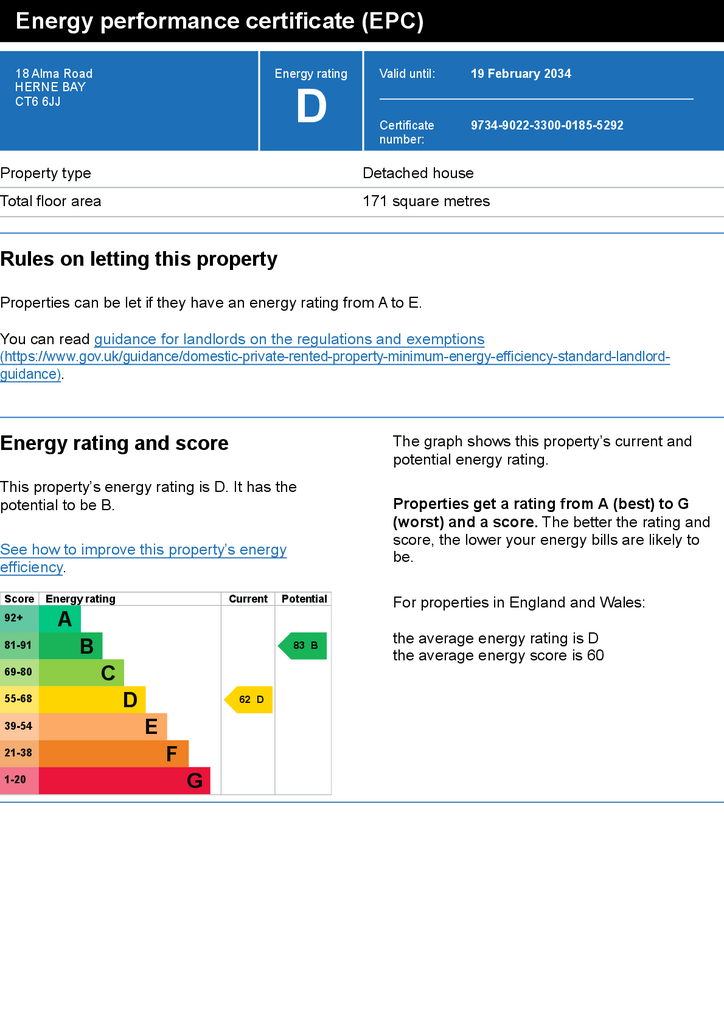The height and width of the screenshot is (1024, 724).
Task: Select the dark orange F rating bar
Action: pos(114,753)
